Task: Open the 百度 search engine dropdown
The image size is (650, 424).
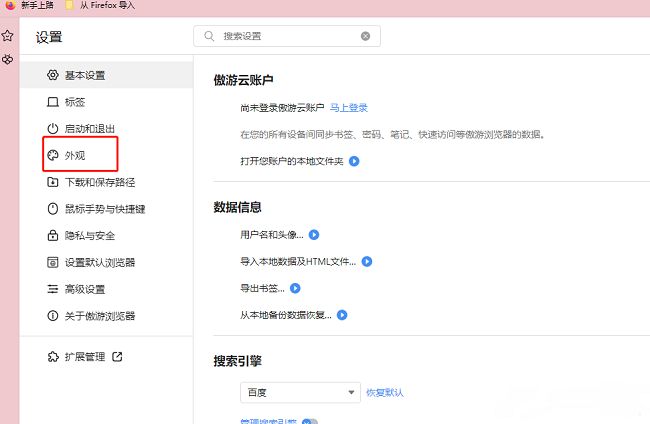Action: tap(300, 392)
